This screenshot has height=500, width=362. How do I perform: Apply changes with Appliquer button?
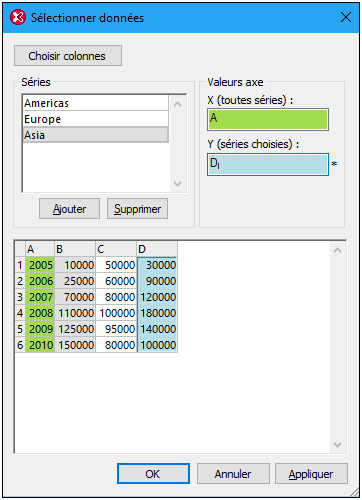(x=311, y=473)
